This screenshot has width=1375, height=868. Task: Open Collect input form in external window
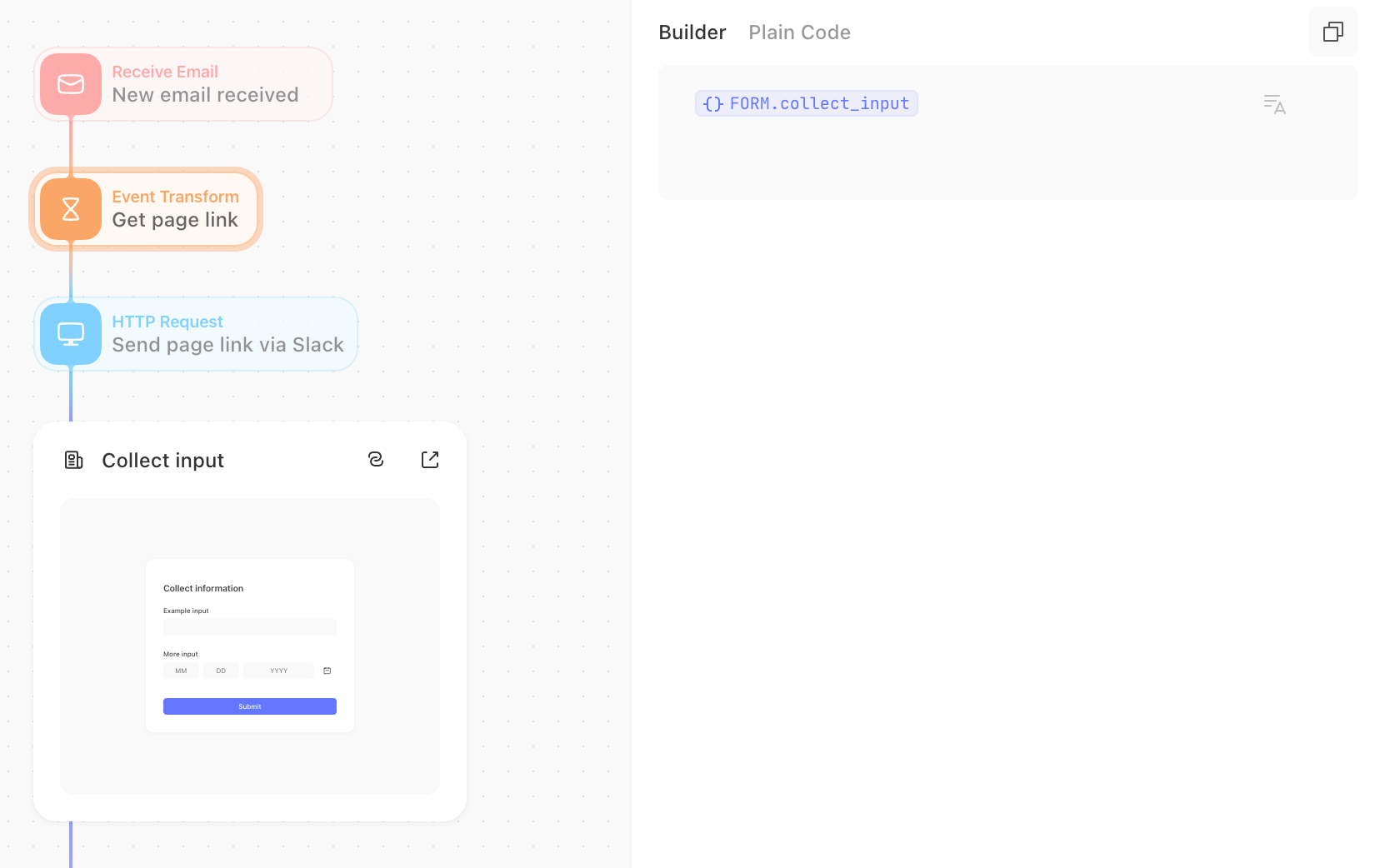[430, 460]
